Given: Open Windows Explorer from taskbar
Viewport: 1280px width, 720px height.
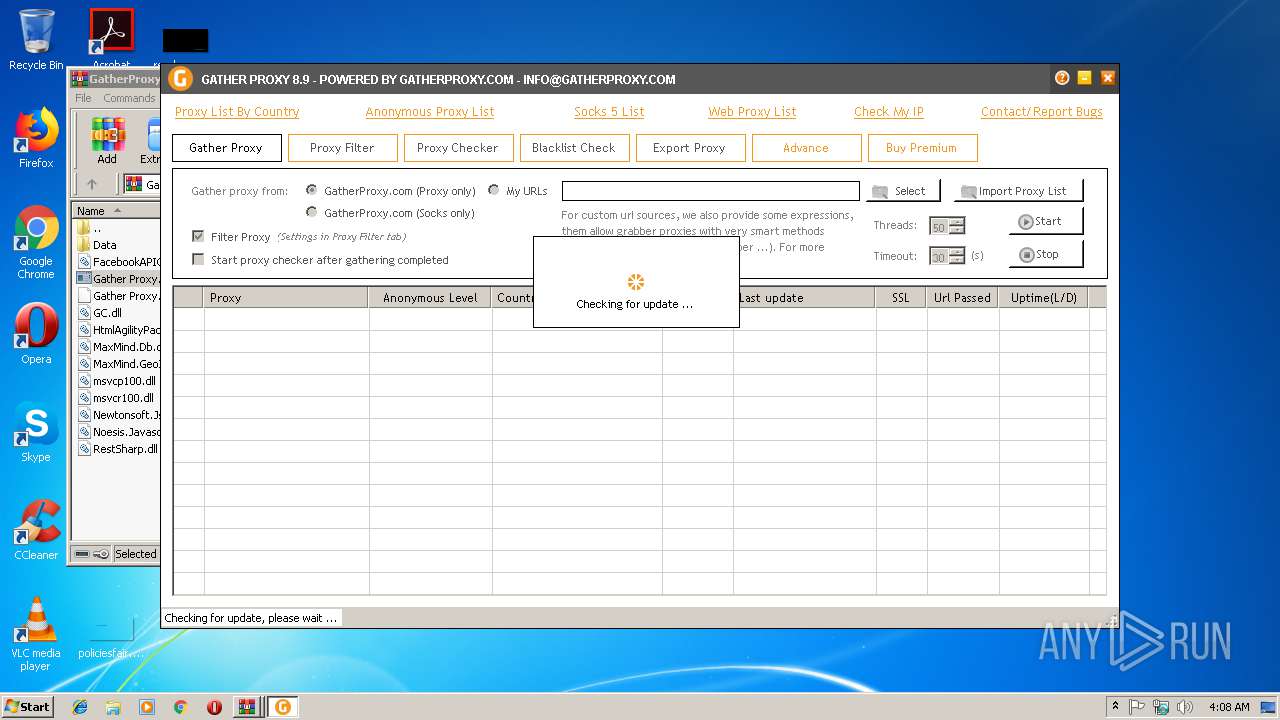Looking at the screenshot, I should tap(113, 707).
